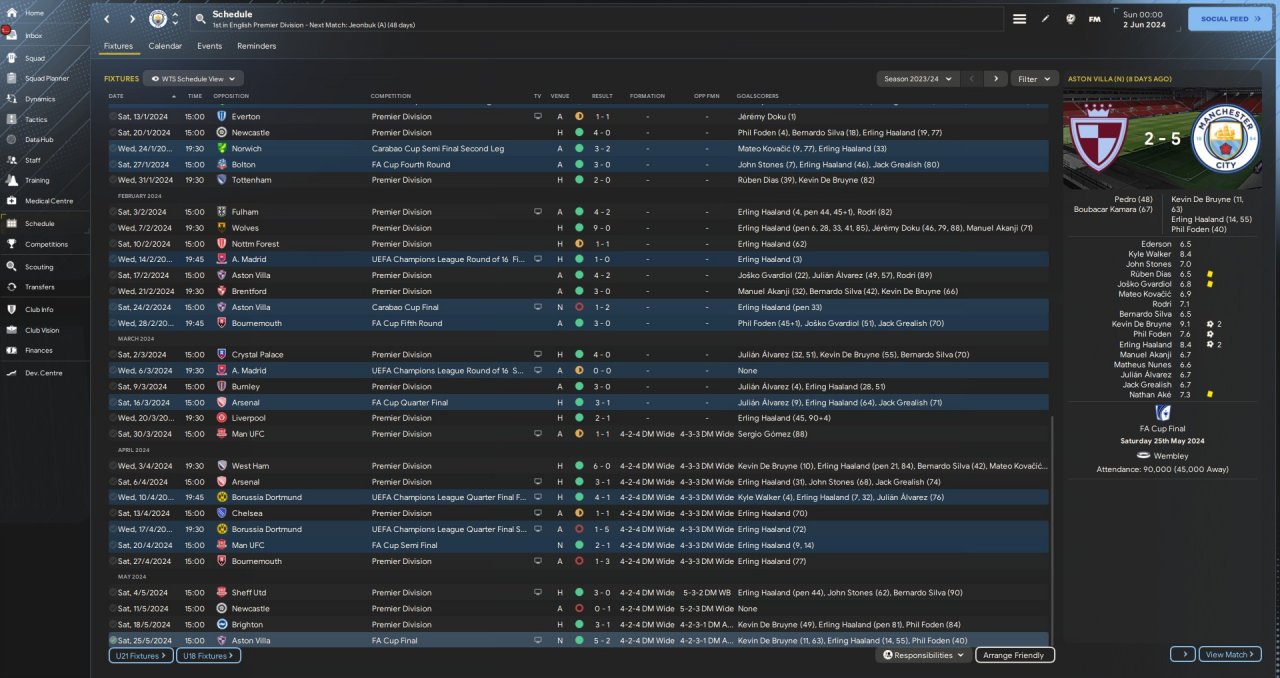Open the FM menu icon
Image resolution: width=1280 pixels, height=678 pixels.
click(x=1094, y=19)
